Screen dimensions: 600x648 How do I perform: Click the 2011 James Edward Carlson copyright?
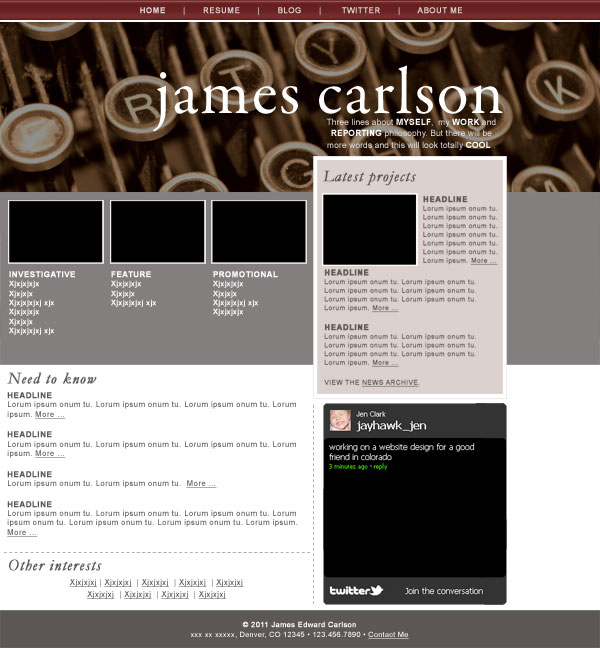pos(299,624)
